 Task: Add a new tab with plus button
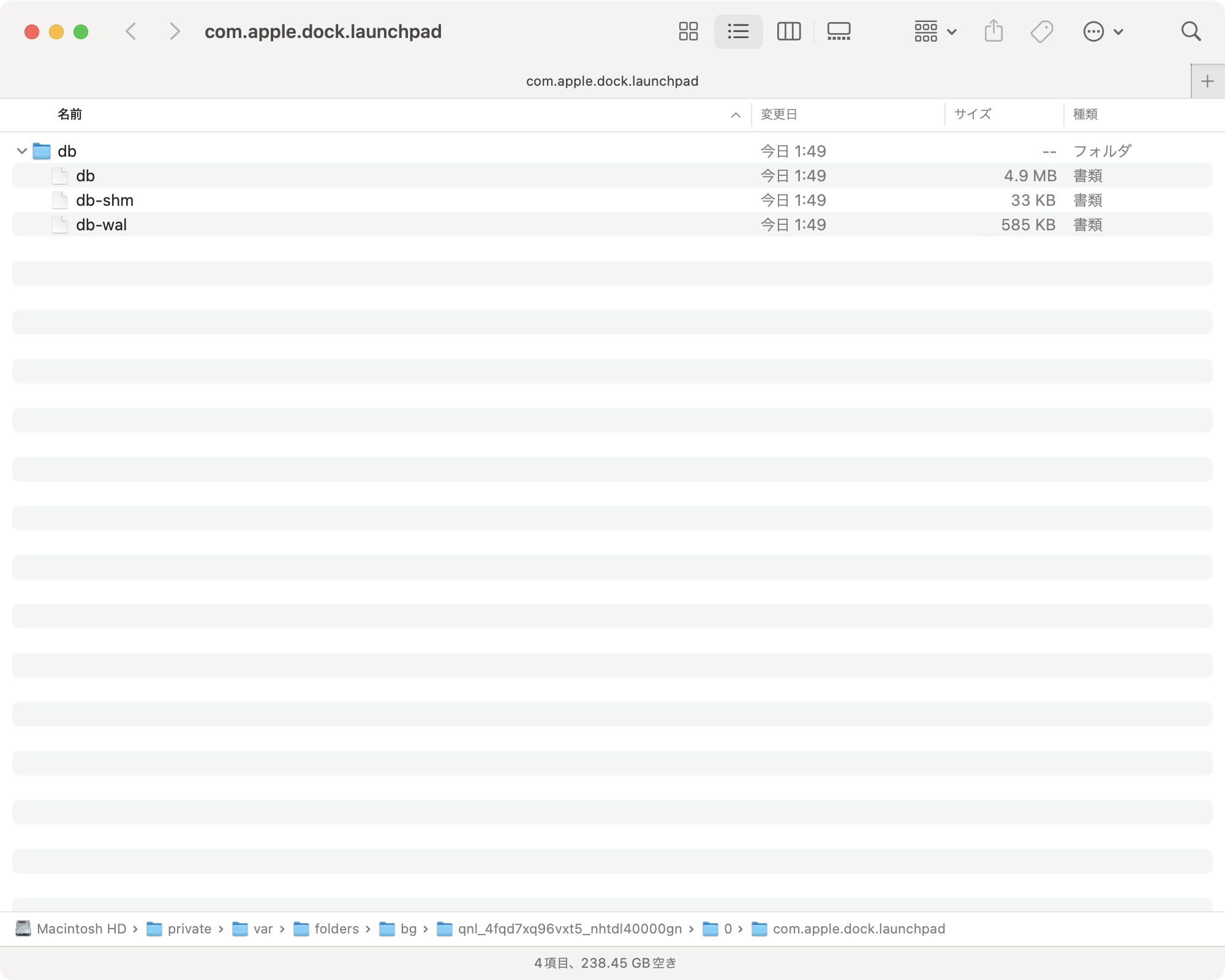point(1207,81)
